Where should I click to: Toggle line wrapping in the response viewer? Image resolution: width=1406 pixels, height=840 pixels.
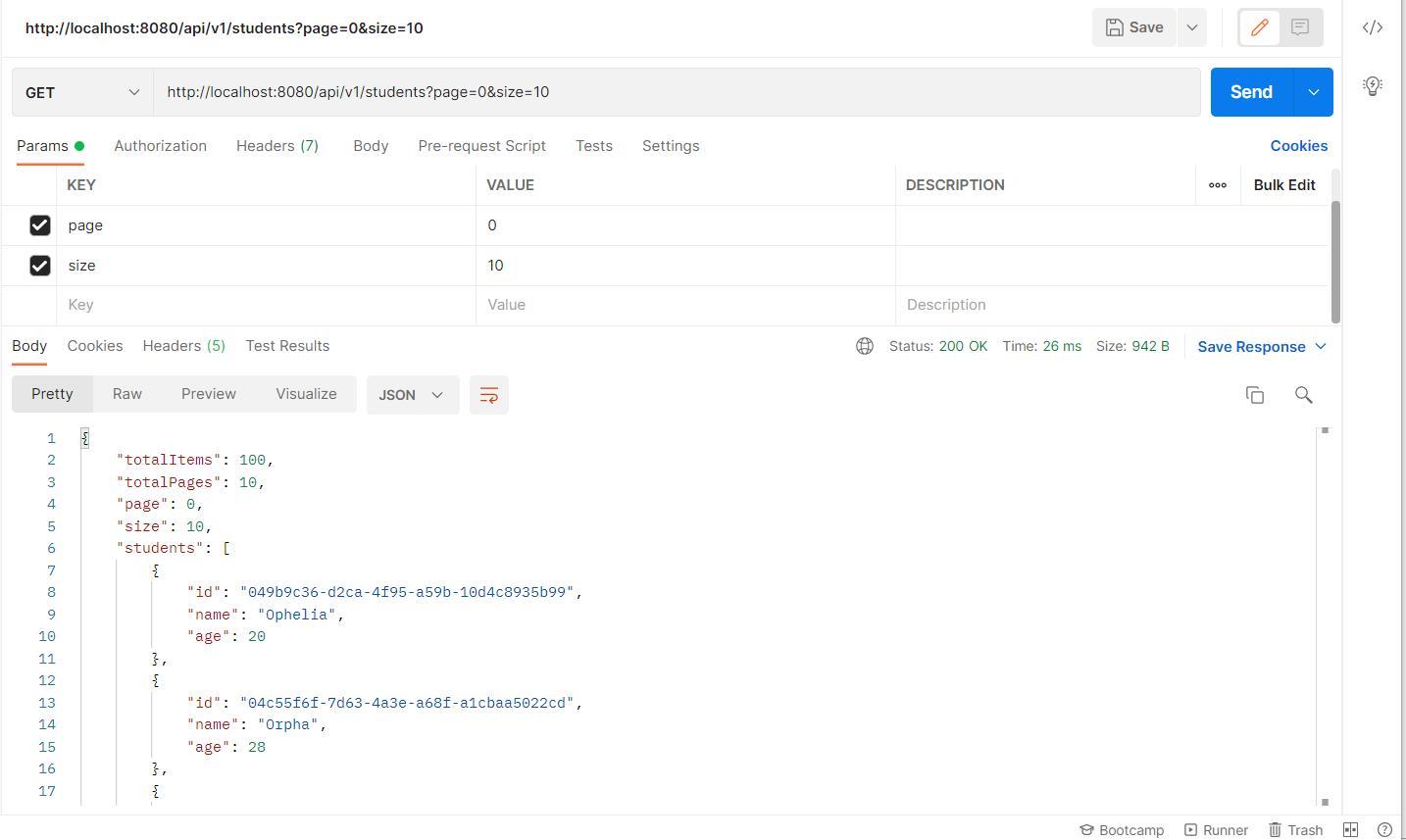coord(488,393)
